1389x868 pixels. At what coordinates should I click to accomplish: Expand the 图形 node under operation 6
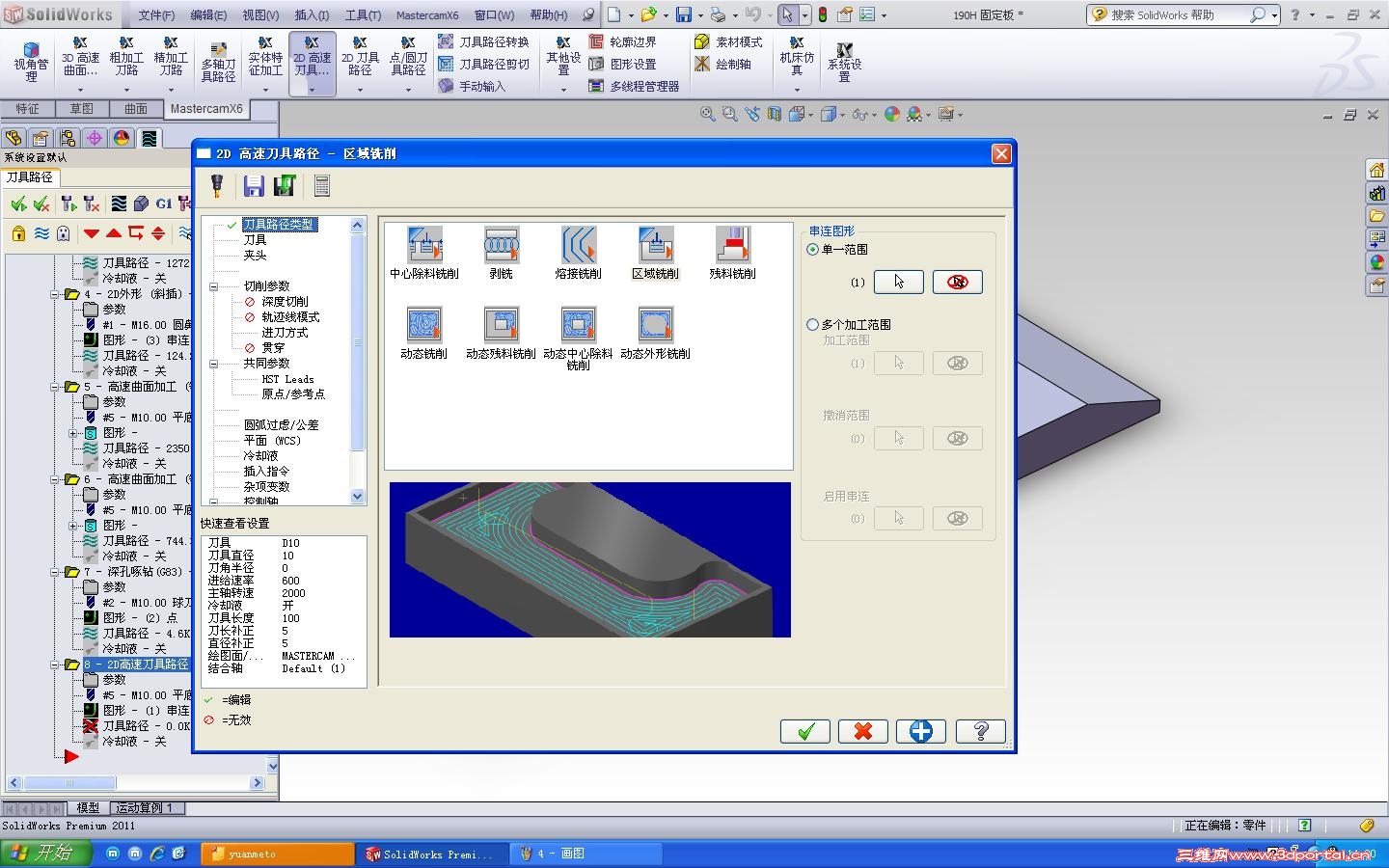tap(72, 526)
